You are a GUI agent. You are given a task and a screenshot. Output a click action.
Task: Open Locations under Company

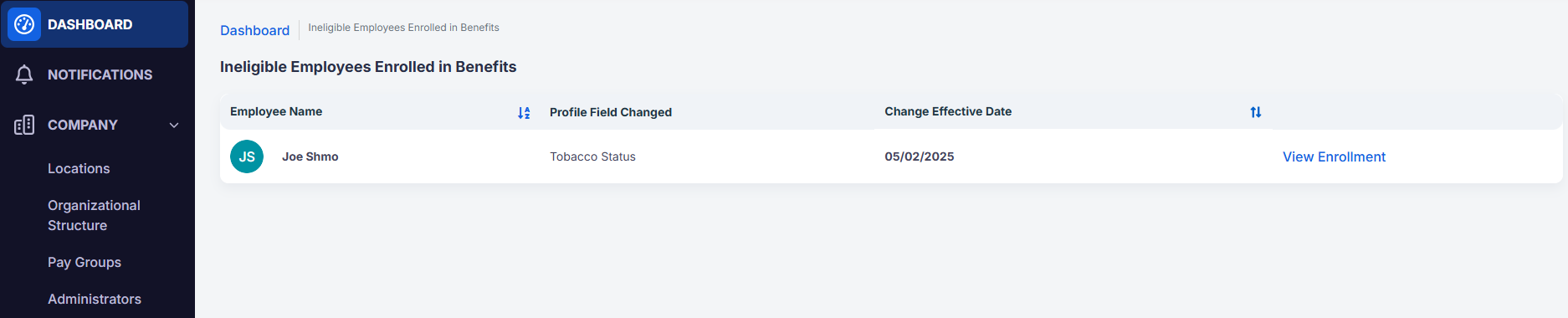(79, 168)
